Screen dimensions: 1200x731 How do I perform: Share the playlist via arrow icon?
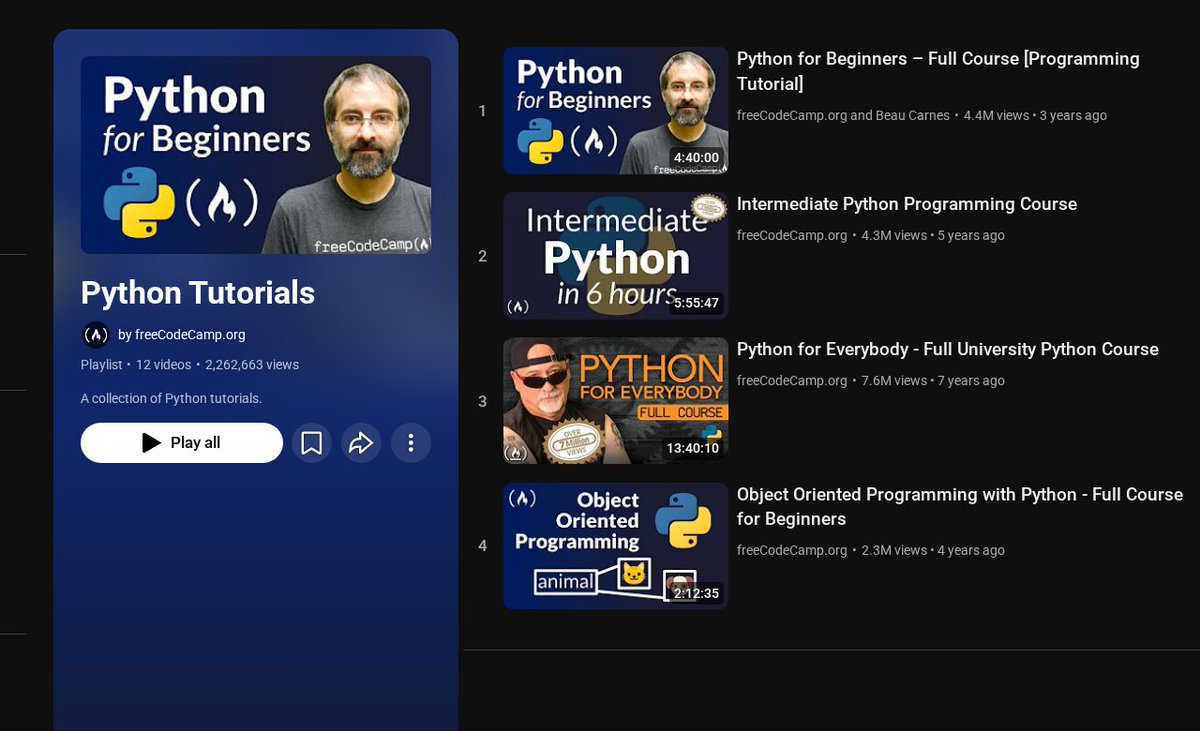361,443
